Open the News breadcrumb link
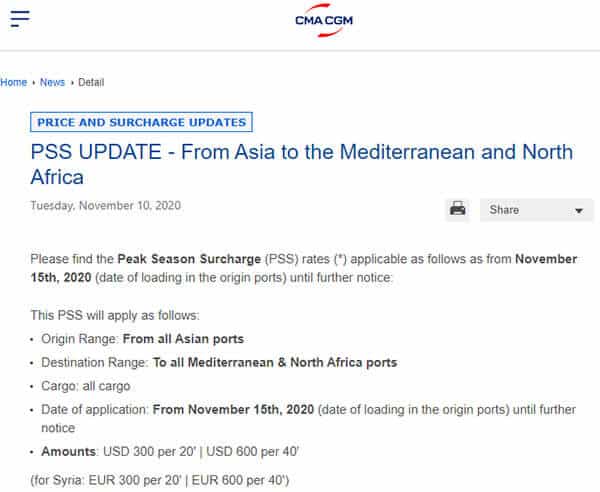The height and width of the screenshot is (492, 600). pos(52,82)
